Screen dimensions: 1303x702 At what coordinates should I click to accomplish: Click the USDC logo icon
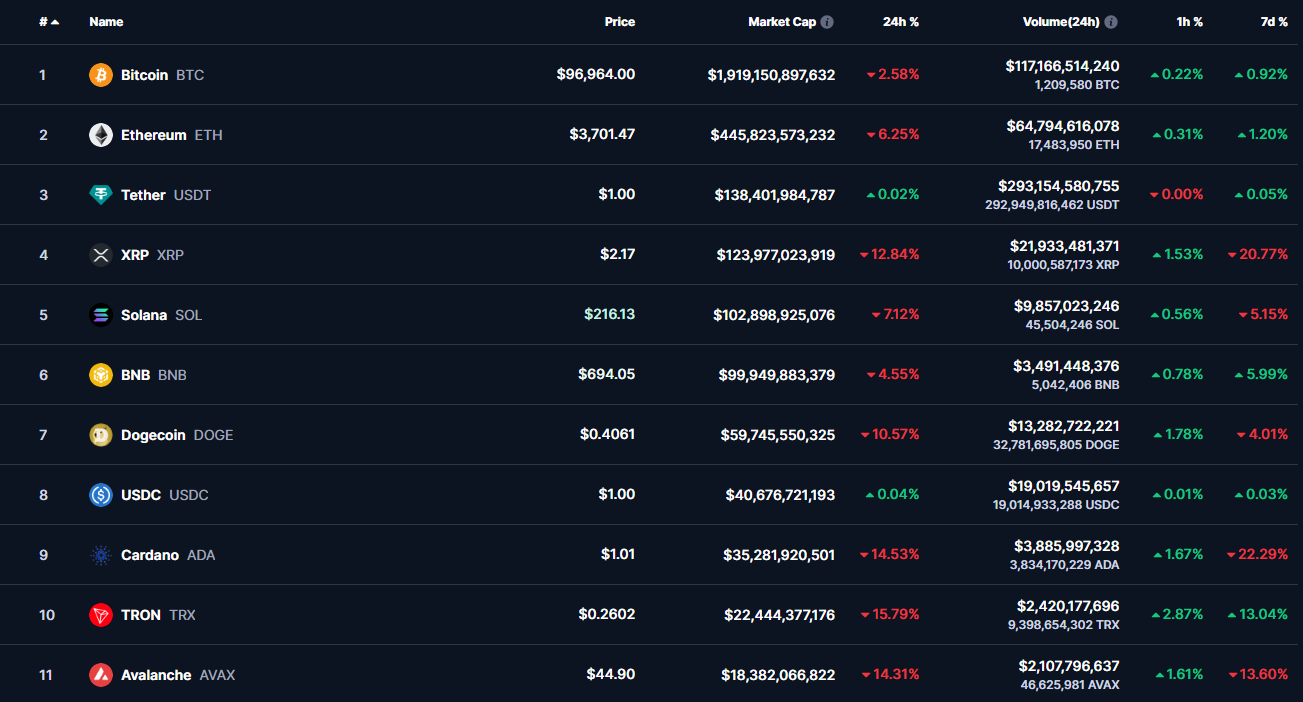[101, 495]
